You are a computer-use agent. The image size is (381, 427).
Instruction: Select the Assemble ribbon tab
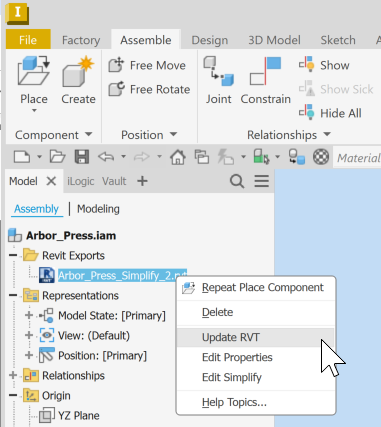point(146,40)
